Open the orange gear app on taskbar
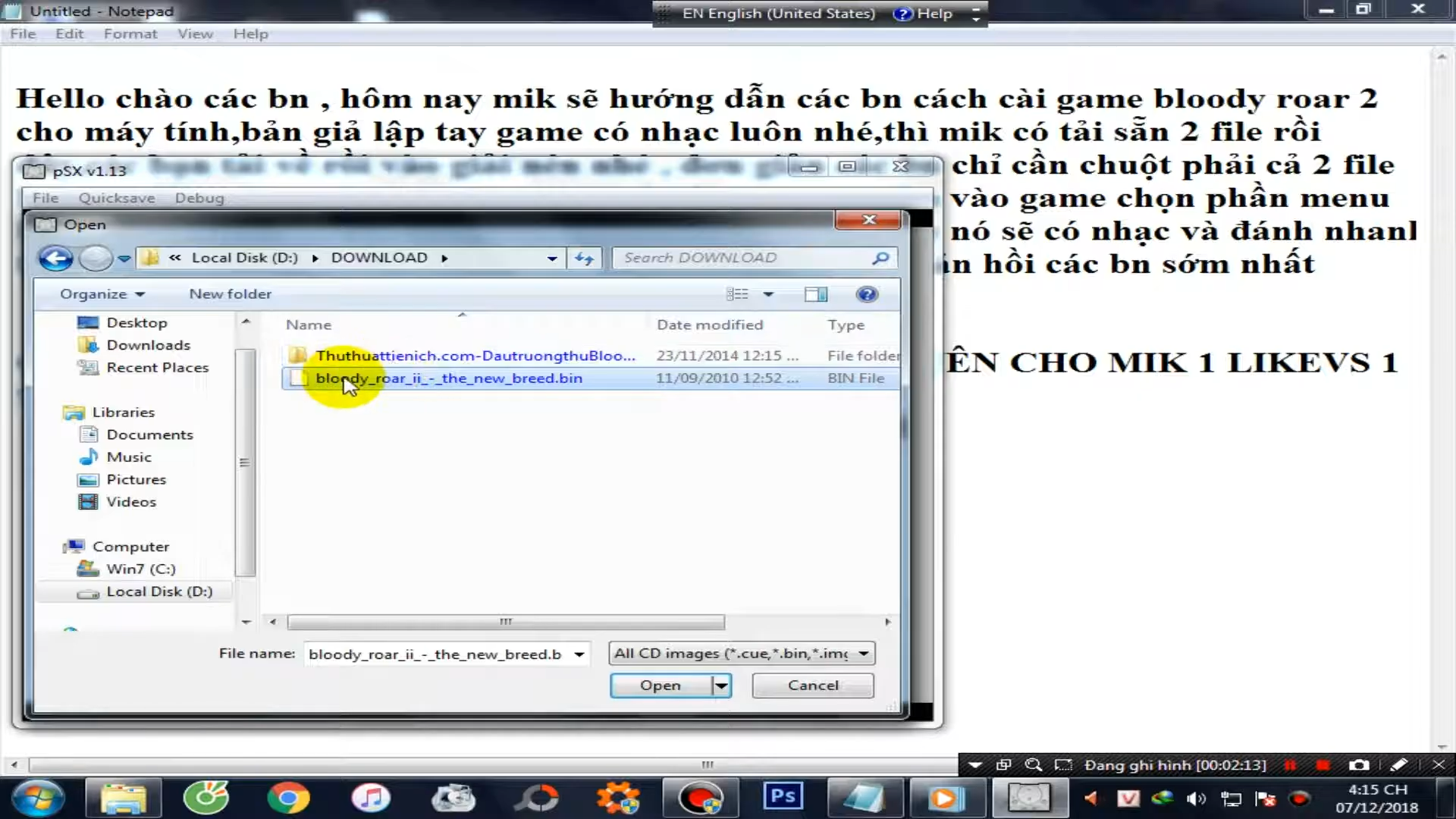Viewport: 1456px width, 819px height. (x=617, y=799)
